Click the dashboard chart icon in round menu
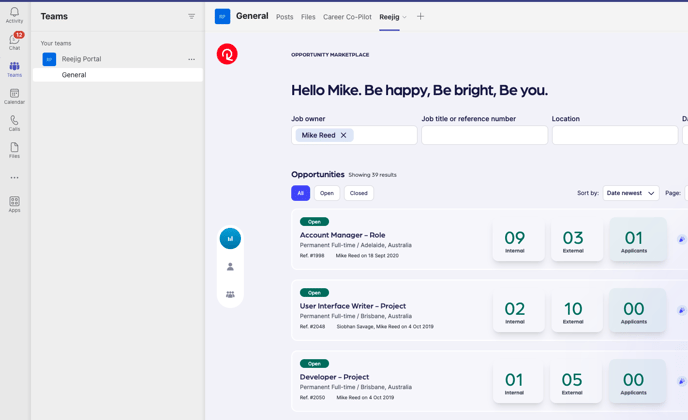 230,239
